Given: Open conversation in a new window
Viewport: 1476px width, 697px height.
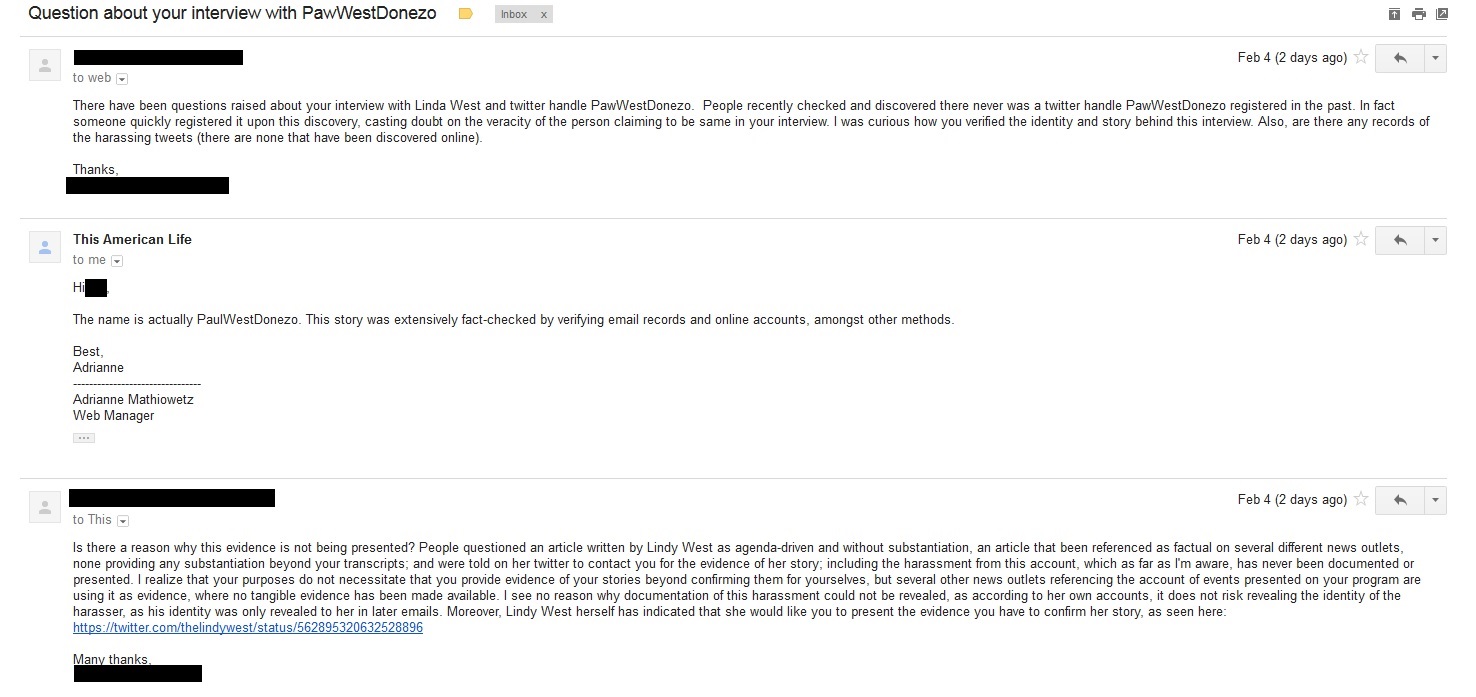Looking at the screenshot, I should (x=1441, y=14).
